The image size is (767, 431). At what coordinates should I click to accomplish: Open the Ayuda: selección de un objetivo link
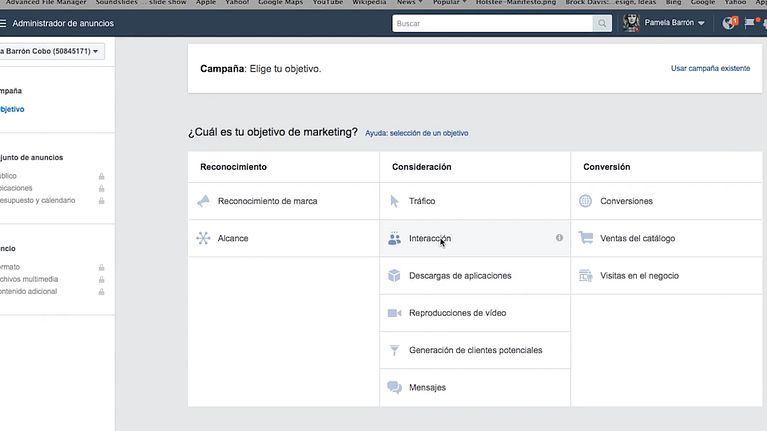[416, 133]
